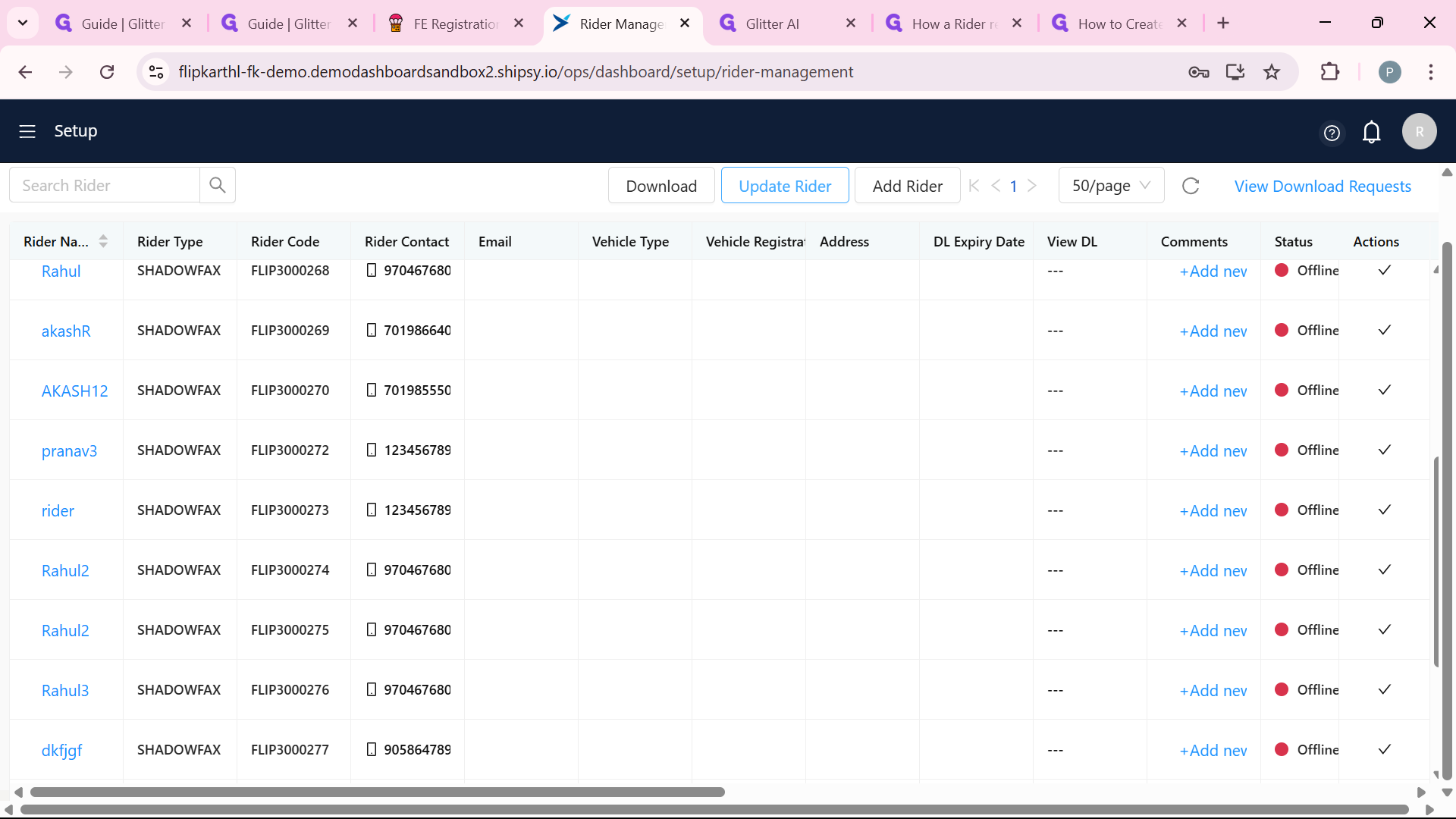Click the Download button
1456x819 pixels.
[x=661, y=186]
